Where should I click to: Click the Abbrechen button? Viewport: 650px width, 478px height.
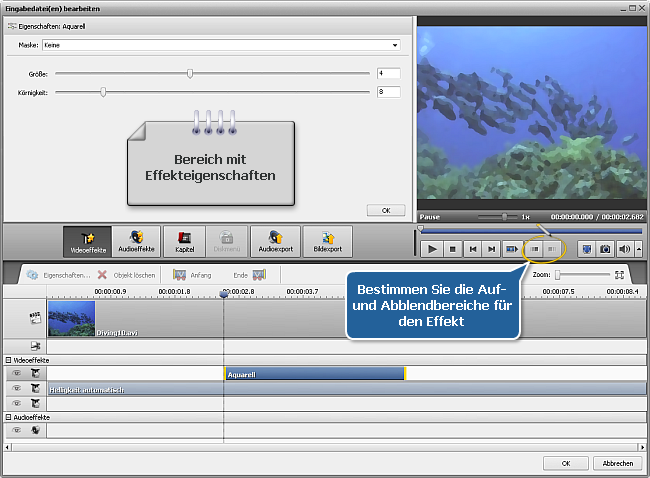617,463
